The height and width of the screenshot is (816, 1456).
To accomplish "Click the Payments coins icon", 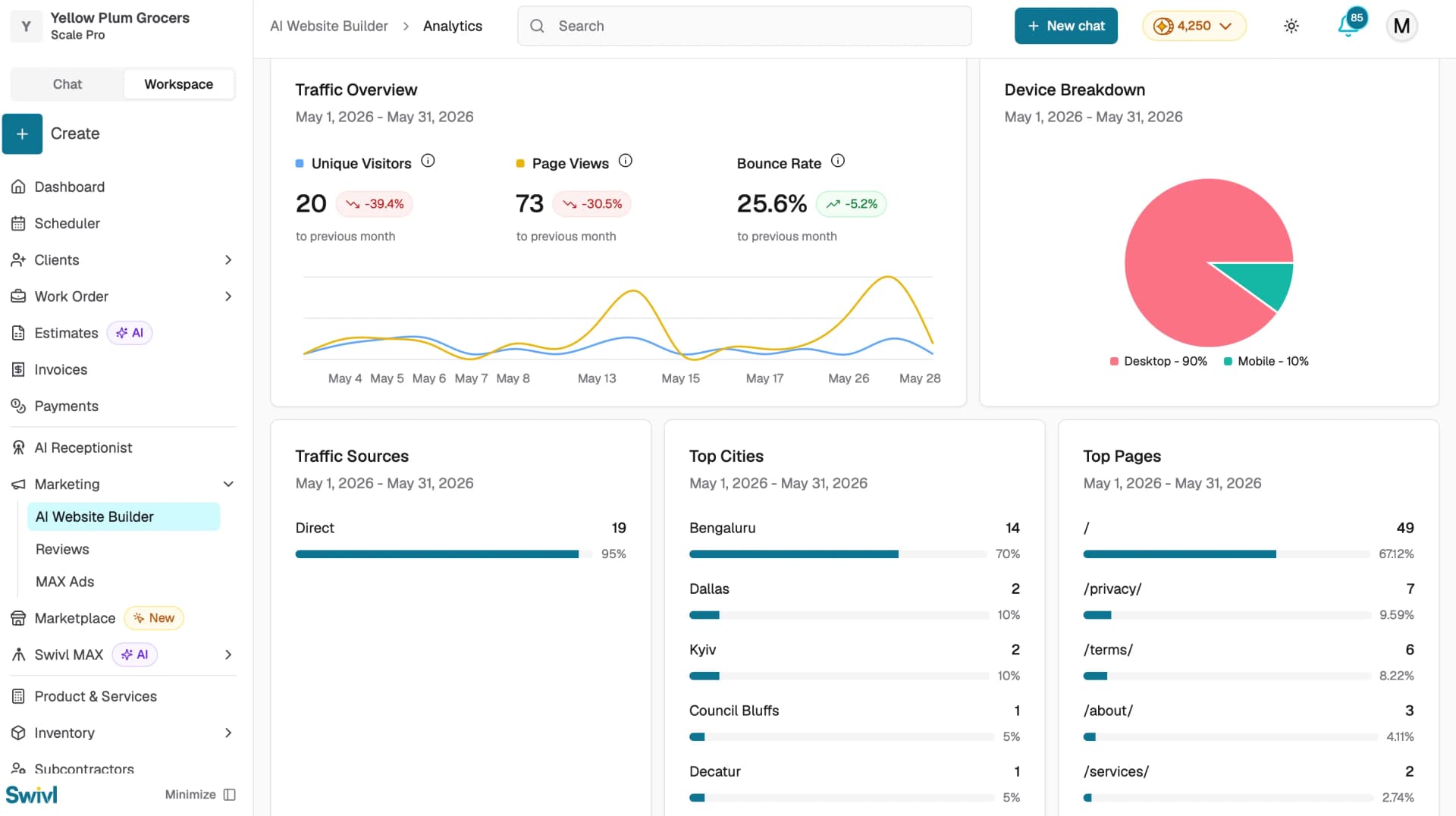I will [x=18, y=406].
